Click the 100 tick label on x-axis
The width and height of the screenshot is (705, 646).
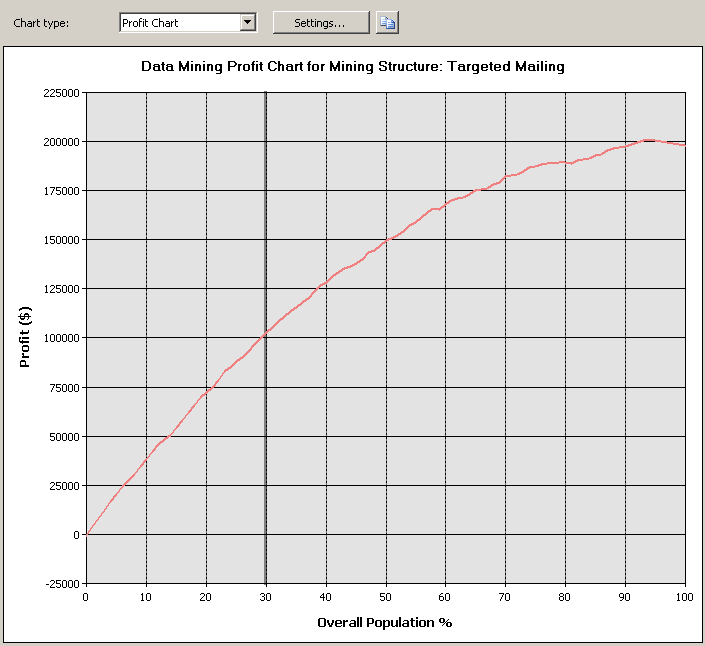pos(685,598)
